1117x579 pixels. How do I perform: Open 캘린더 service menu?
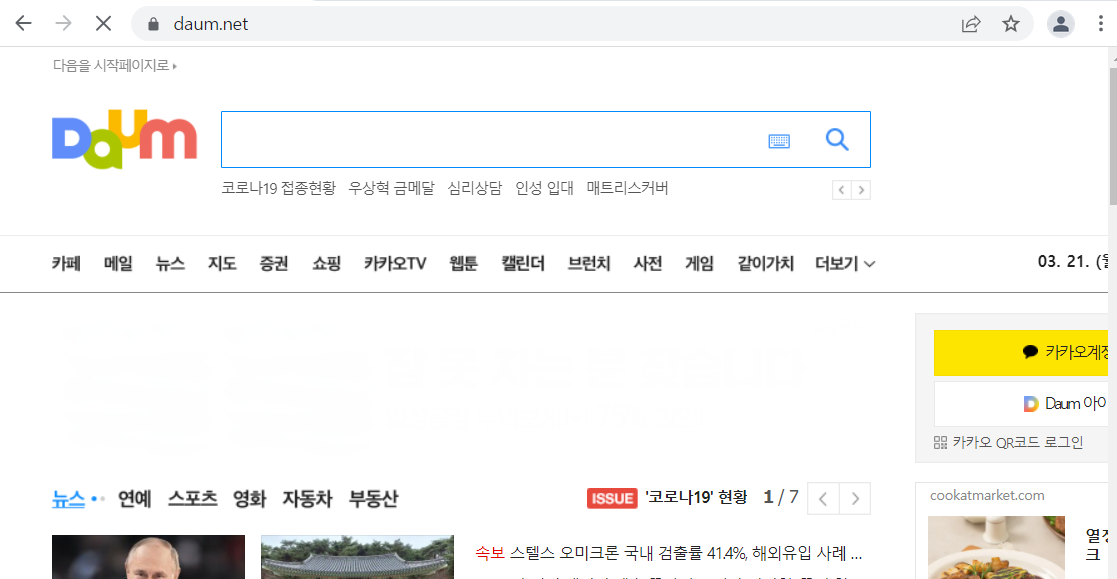(523, 264)
